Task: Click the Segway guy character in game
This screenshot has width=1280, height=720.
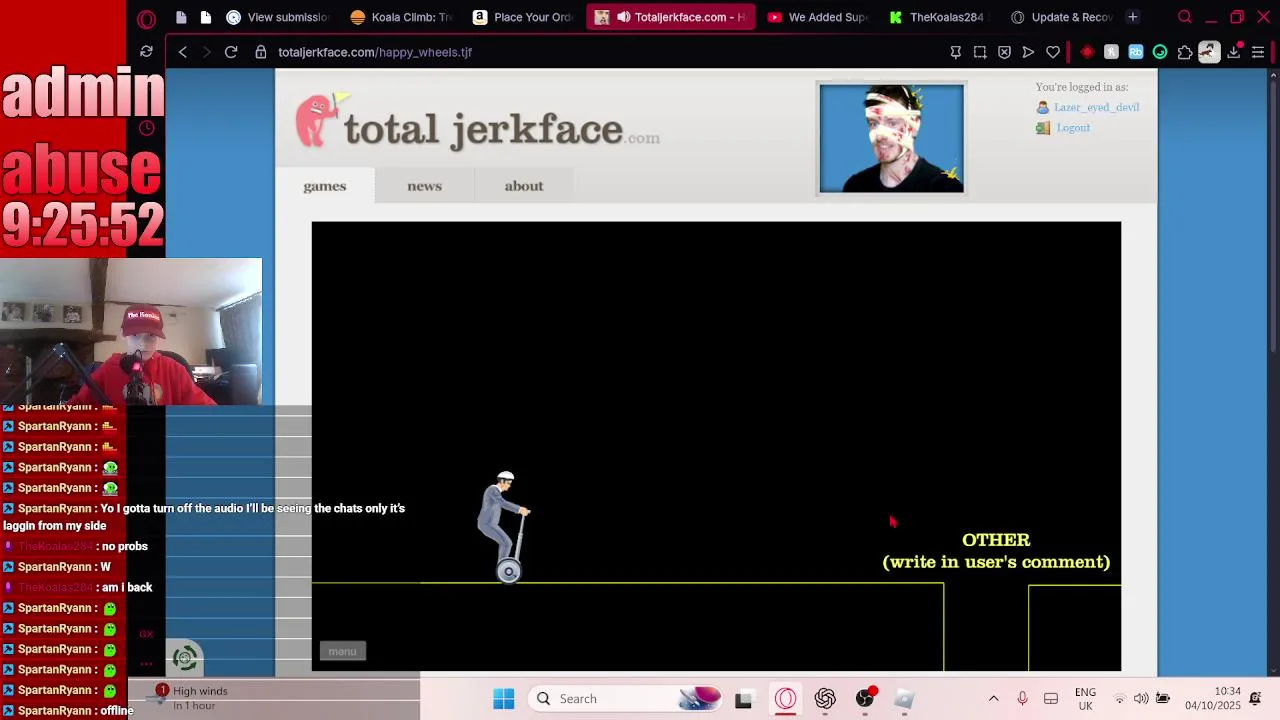Action: (505, 527)
